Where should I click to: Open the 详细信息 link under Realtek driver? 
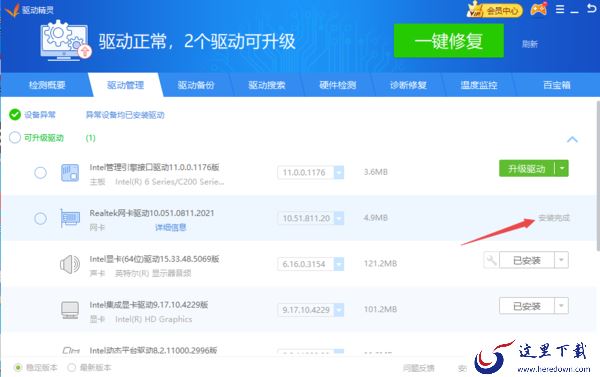[x=171, y=227]
